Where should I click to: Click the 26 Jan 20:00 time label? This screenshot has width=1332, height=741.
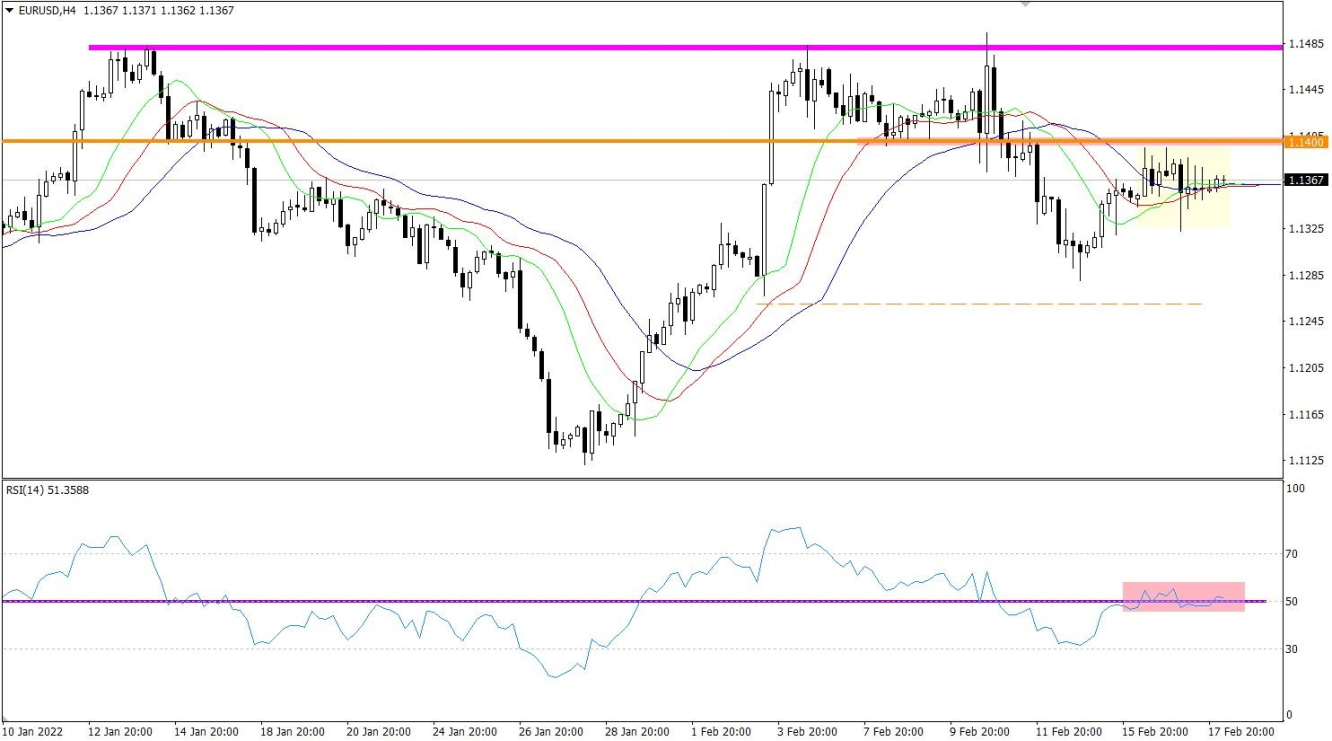553,732
